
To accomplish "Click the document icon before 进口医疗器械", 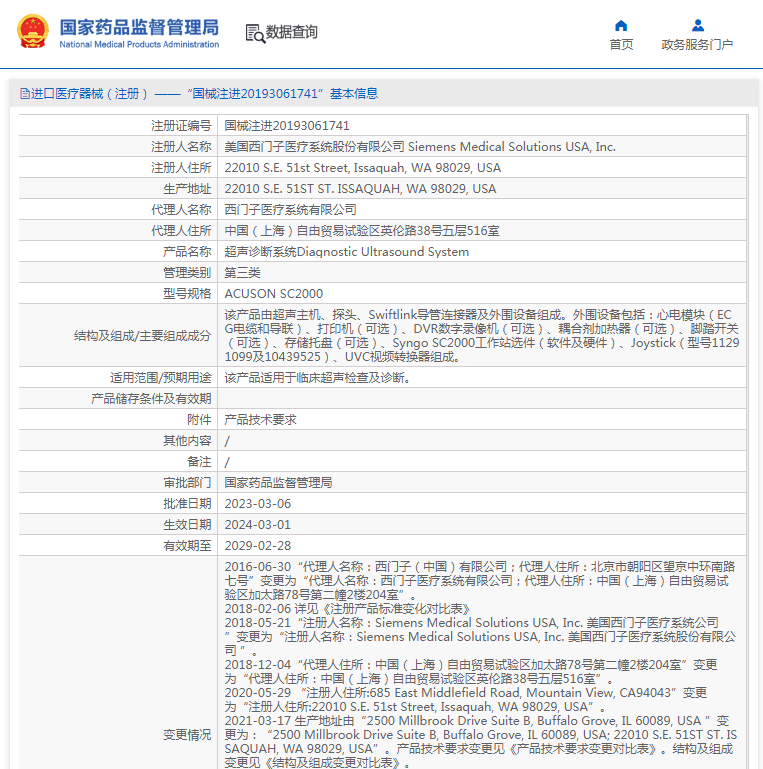I will (x=25, y=93).
